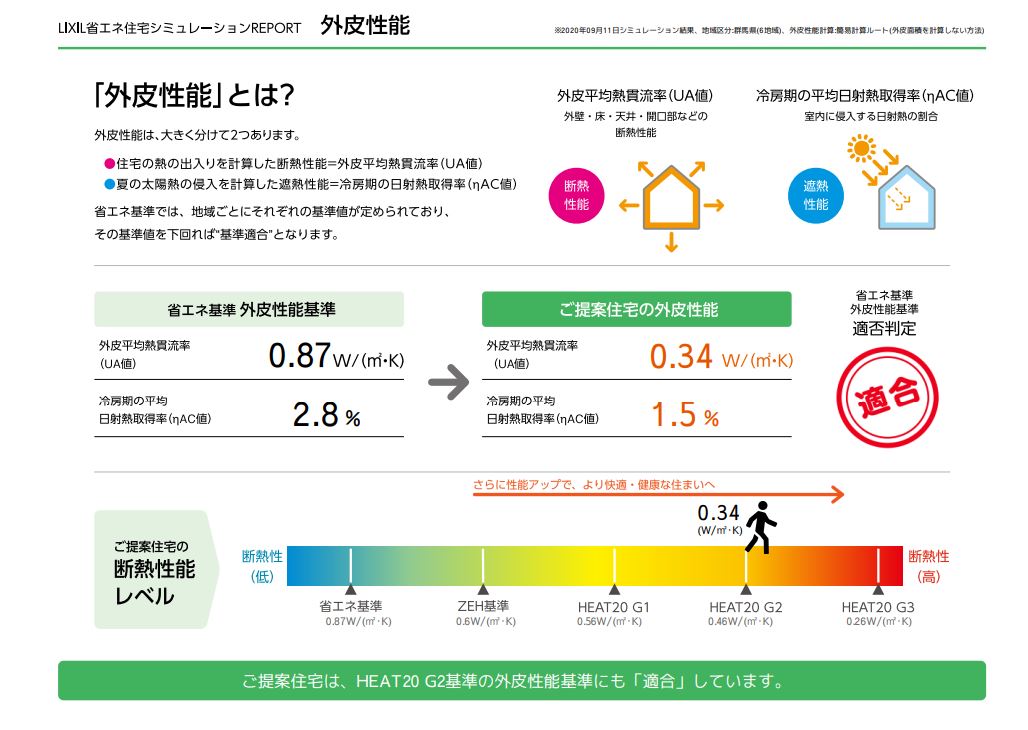
Task: Click the red 断熱性(高) label
Action: point(928,566)
